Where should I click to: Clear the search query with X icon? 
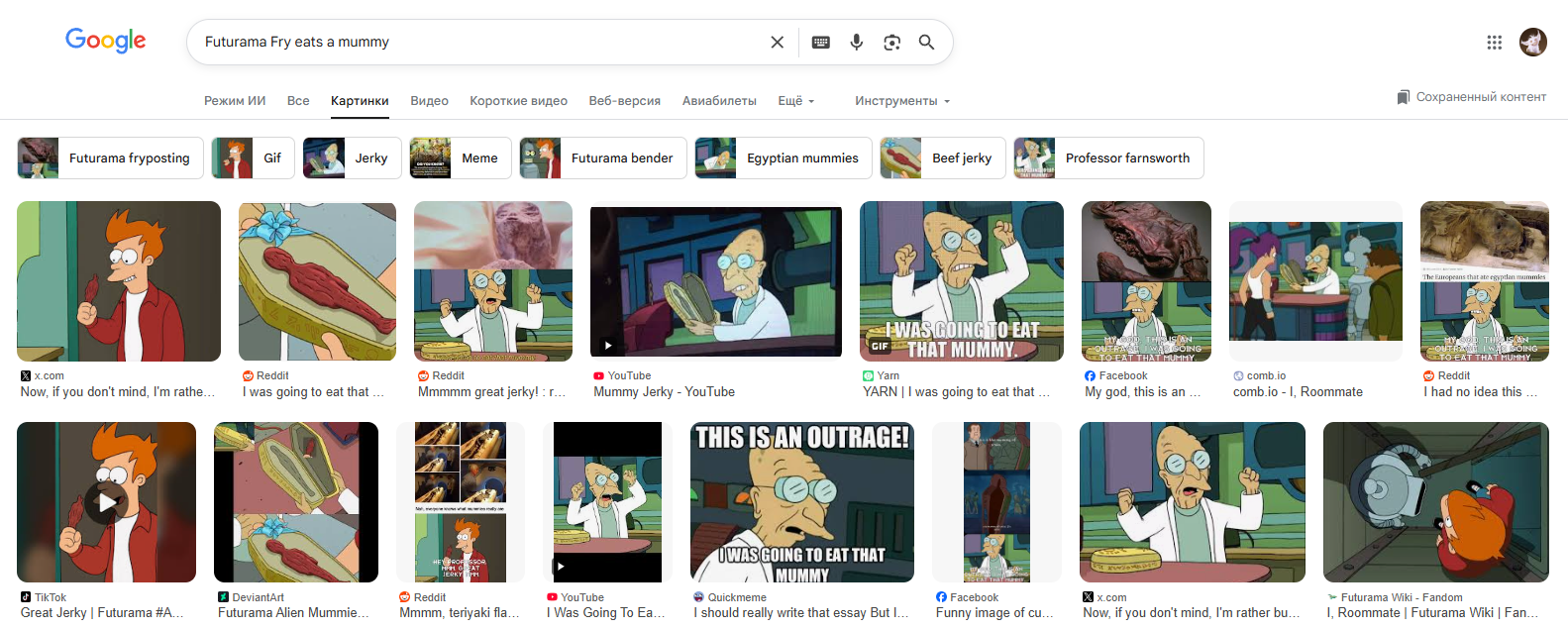[x=777, y=43]
